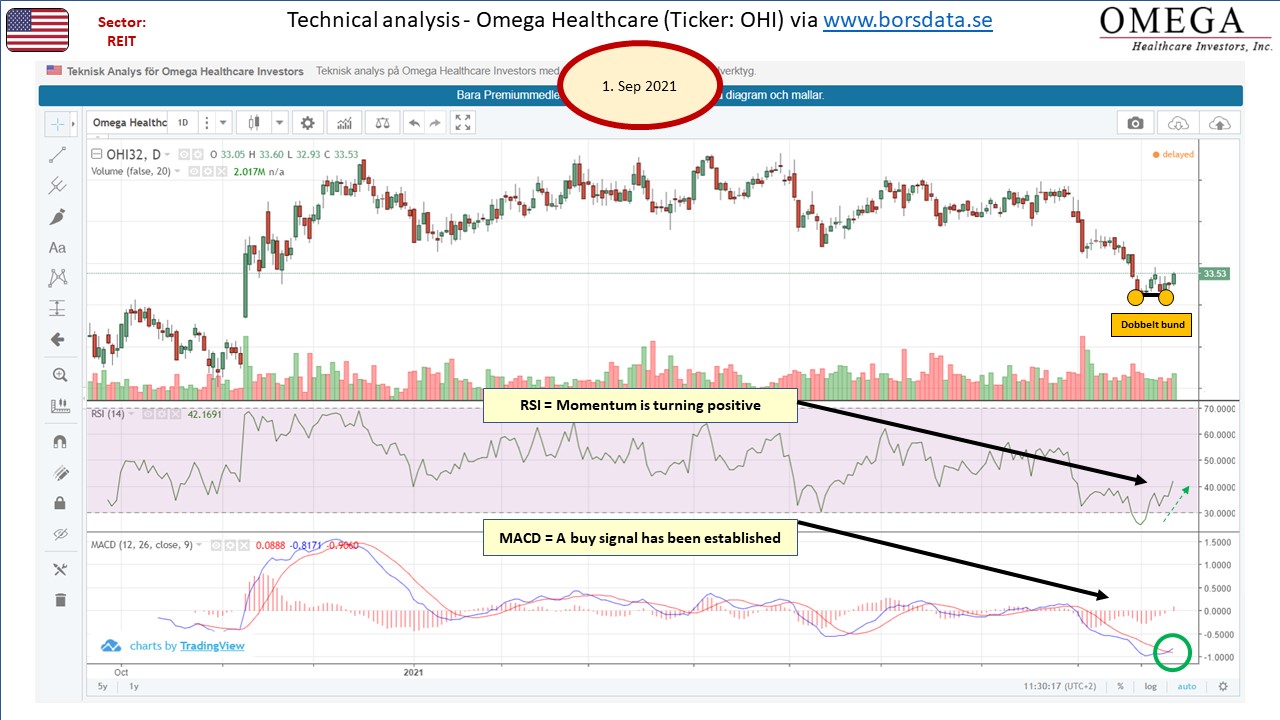Toggle the lock all drawings icon
Viewport: 1280px width, 720px height.
(x=59, y=503)
